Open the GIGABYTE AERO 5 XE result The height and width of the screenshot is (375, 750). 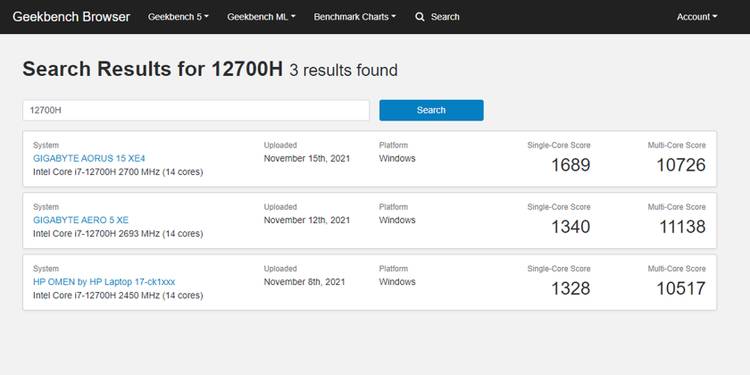click(x=81, y=220)
